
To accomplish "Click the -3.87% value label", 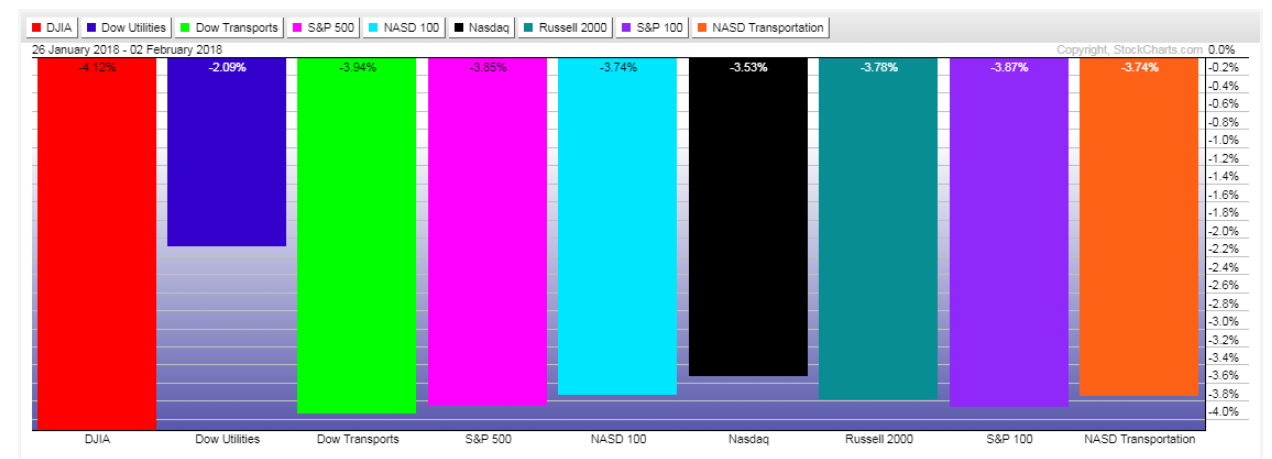I will (x=1008, y=68).
